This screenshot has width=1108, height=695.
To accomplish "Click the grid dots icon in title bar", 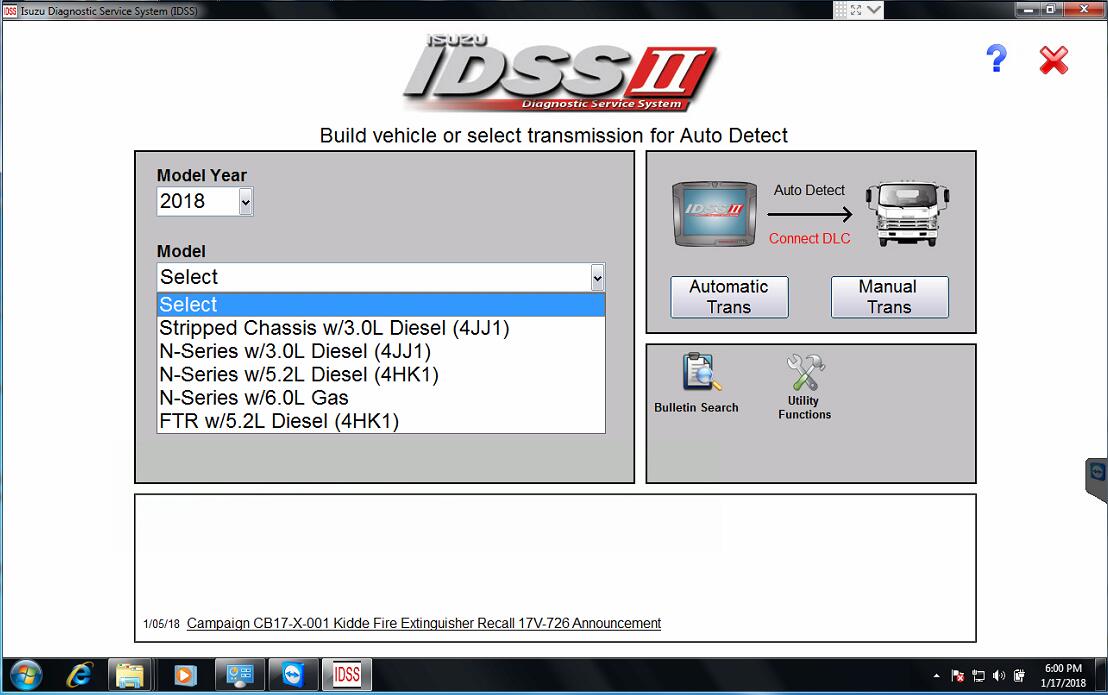I will (840, 10).
